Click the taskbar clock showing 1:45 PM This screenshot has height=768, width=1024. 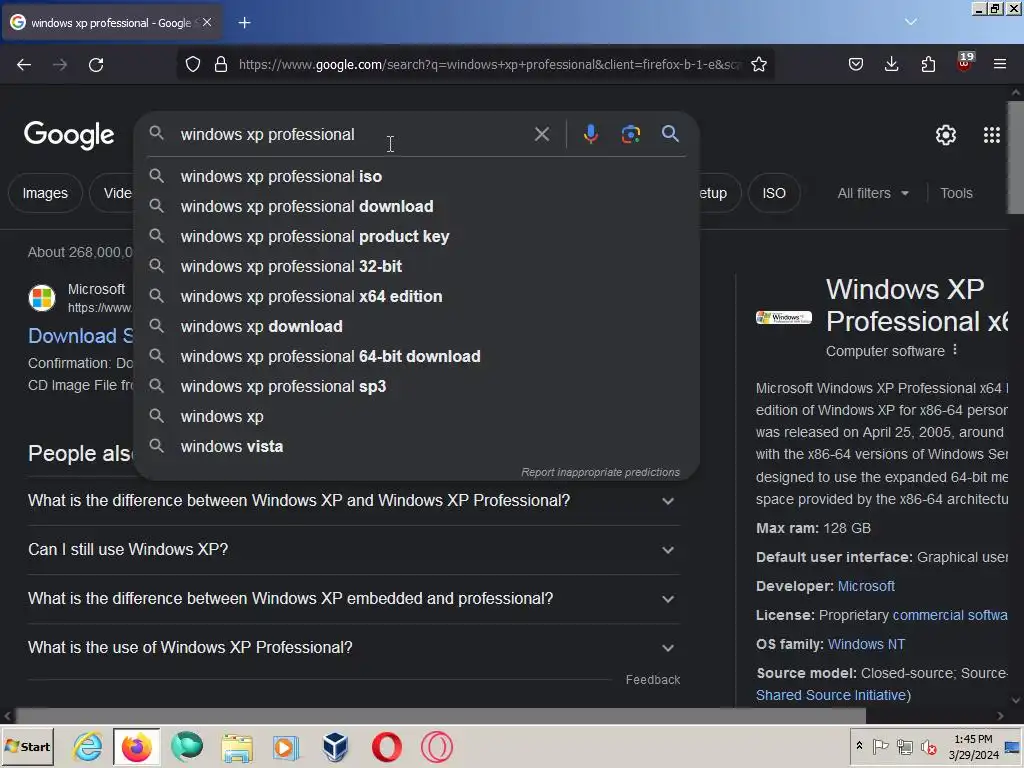[973, 747]
